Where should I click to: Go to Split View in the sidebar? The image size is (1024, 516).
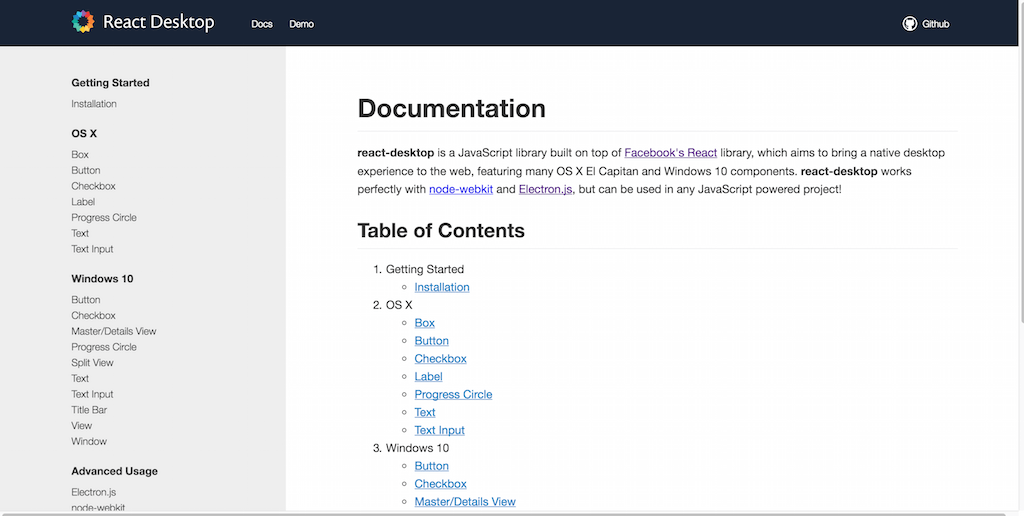(92, 363)
